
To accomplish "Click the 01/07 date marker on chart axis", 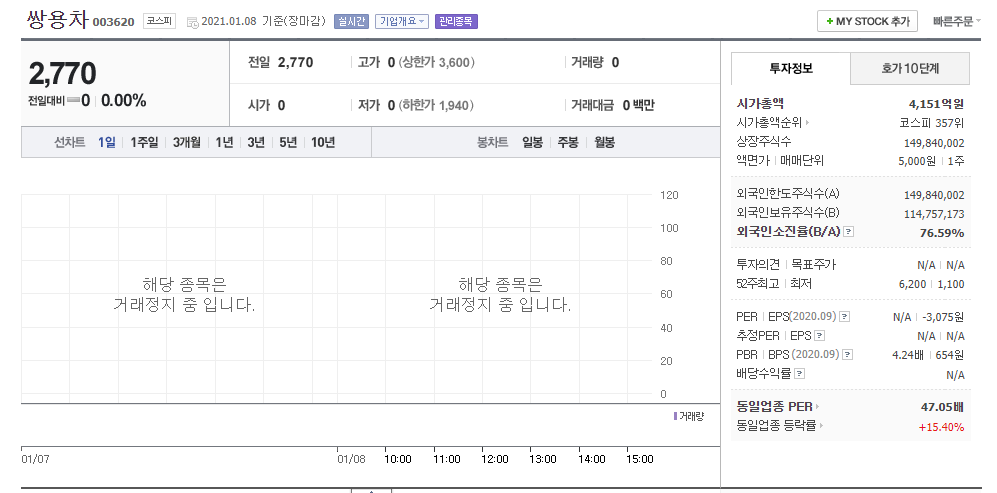I will click(35, 459).
